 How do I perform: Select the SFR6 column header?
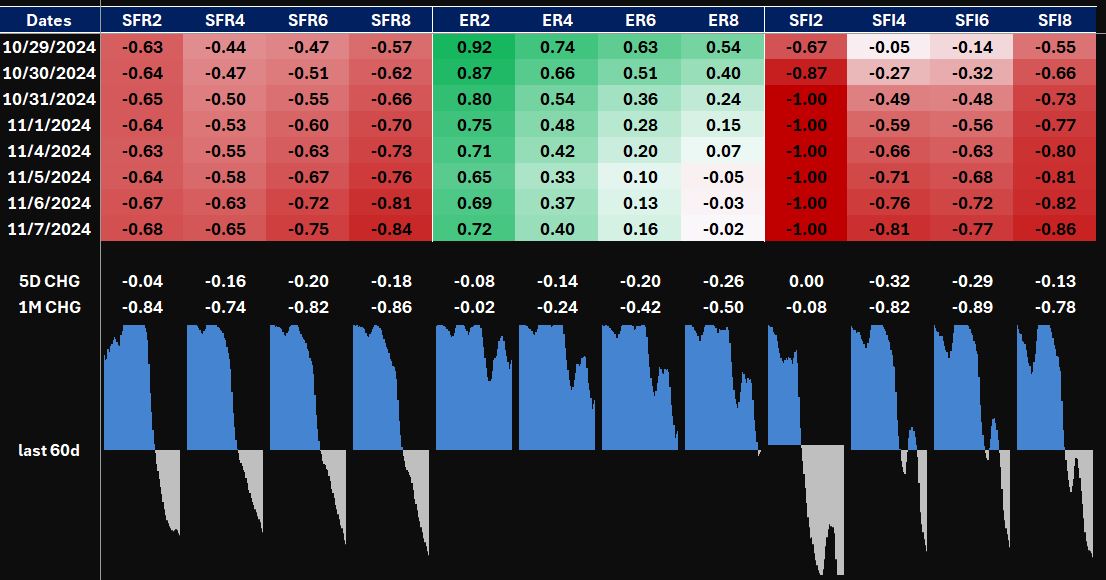[308, 20]
